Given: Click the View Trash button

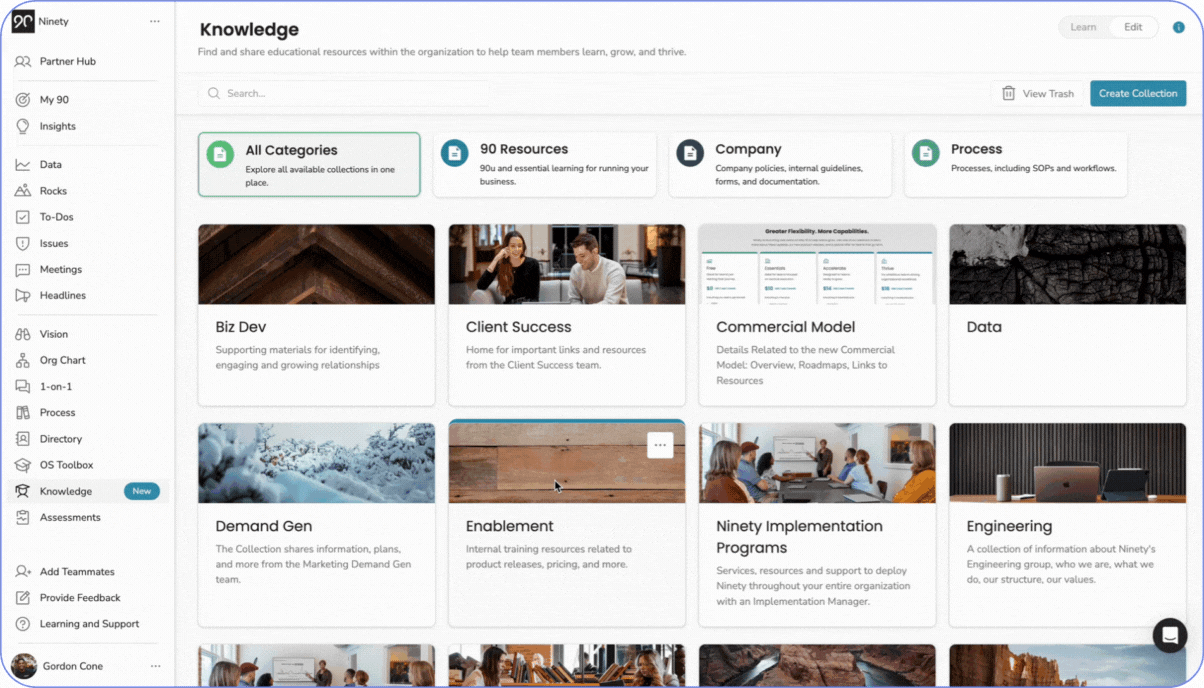Looking at the screenshot, I should 1038,93.
